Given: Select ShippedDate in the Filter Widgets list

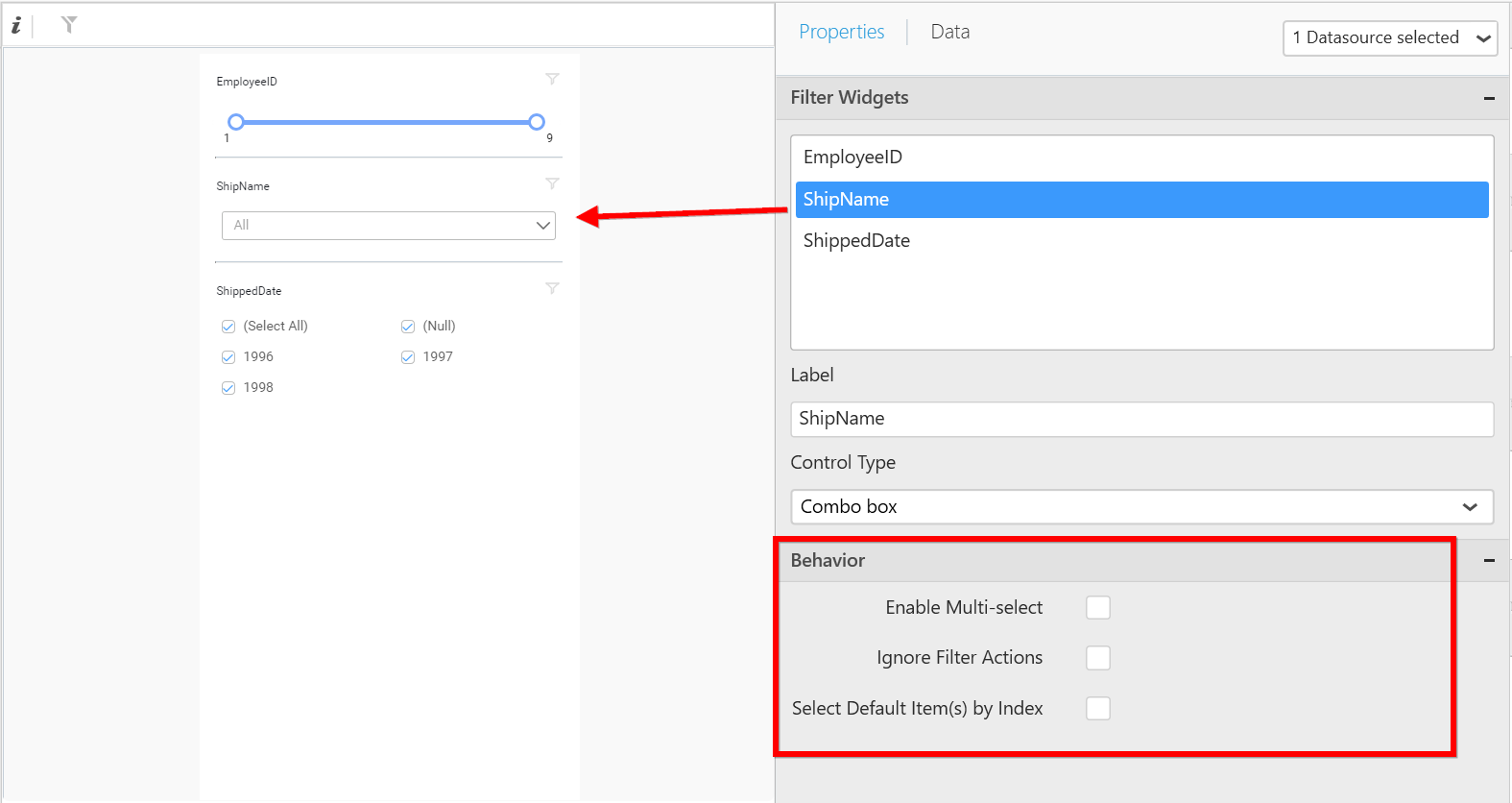Looking at the screenshot, I should [856, 241].
